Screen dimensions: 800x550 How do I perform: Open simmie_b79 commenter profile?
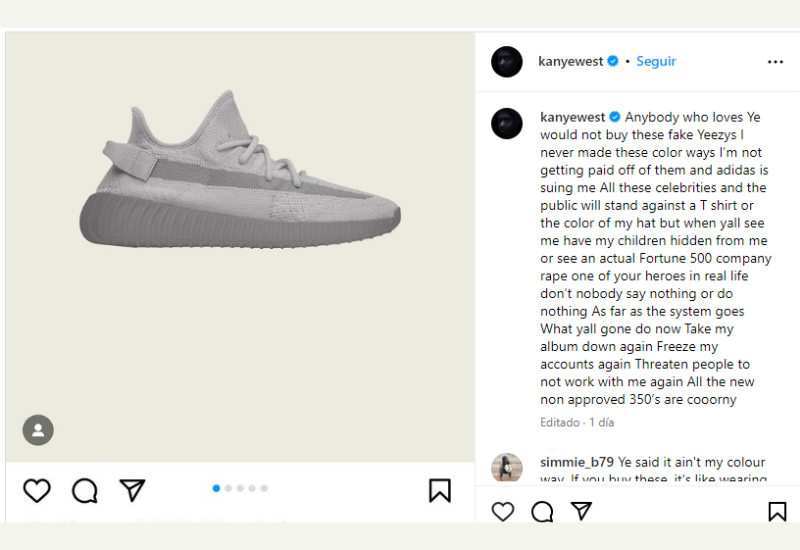pos(577,462)
